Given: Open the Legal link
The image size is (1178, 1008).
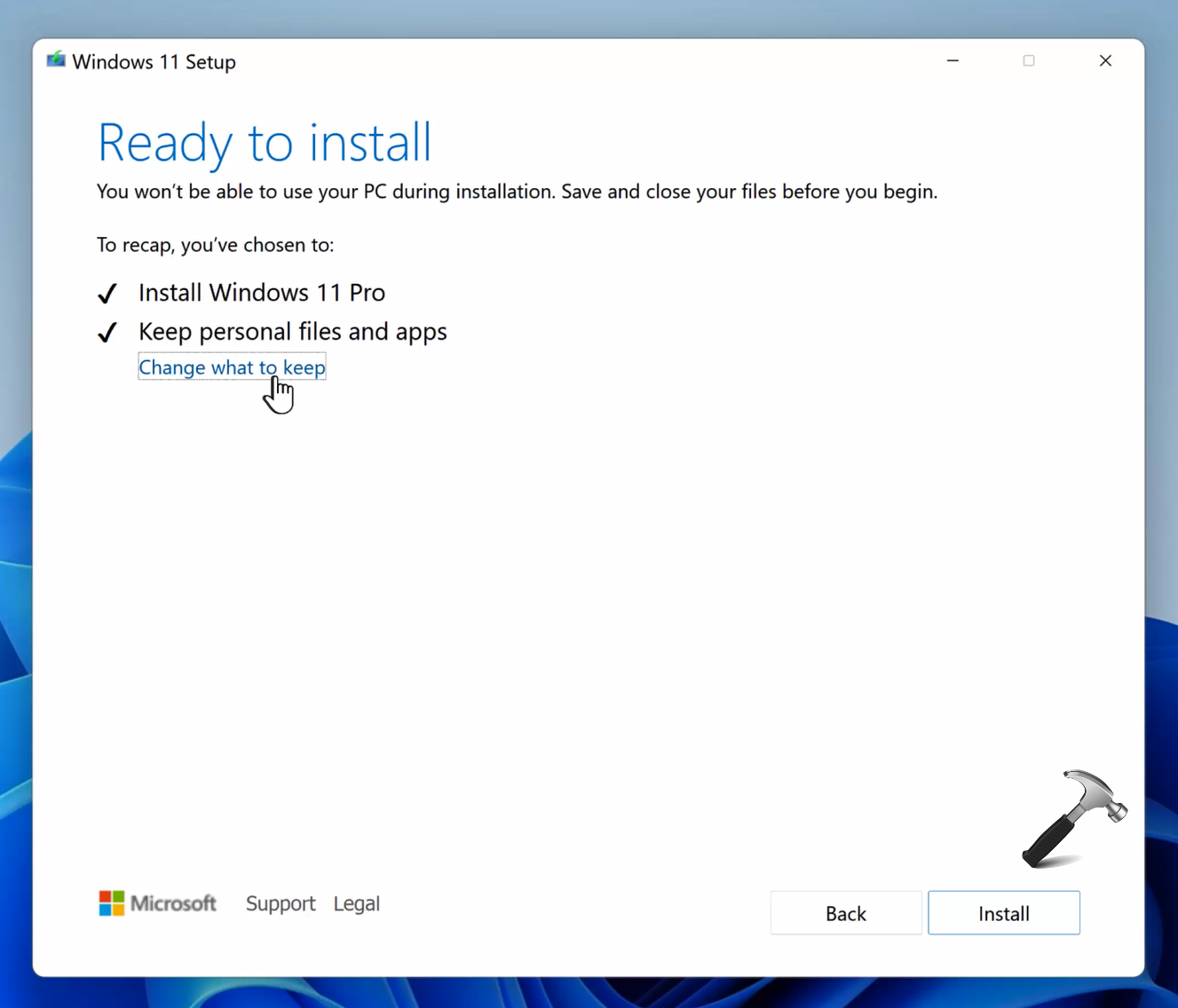Looking at the screenshot, I should click(356, 903).
